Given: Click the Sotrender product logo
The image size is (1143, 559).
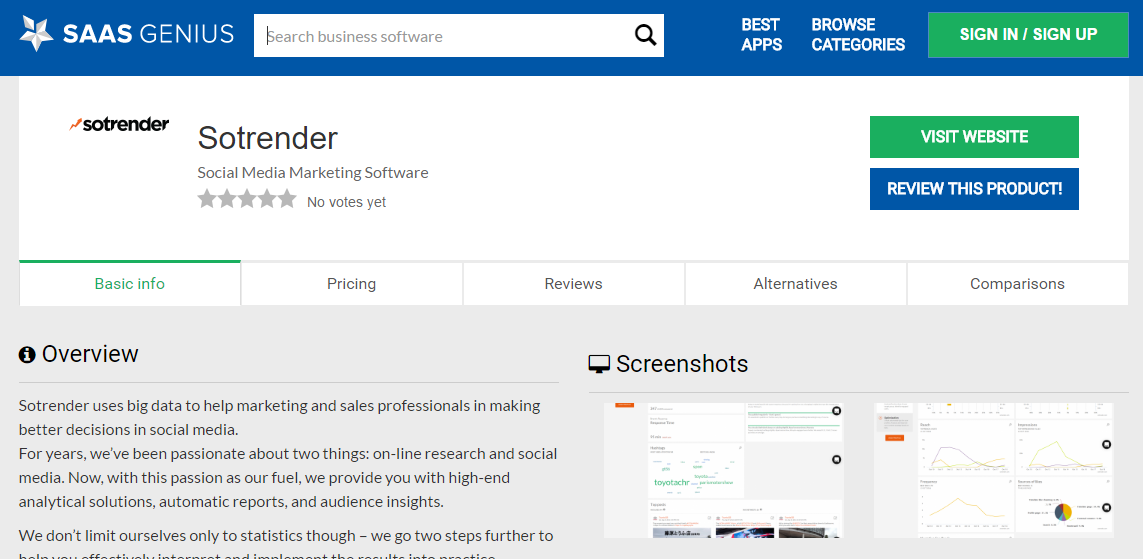Looking at the screenshot, I should point(119,125).
